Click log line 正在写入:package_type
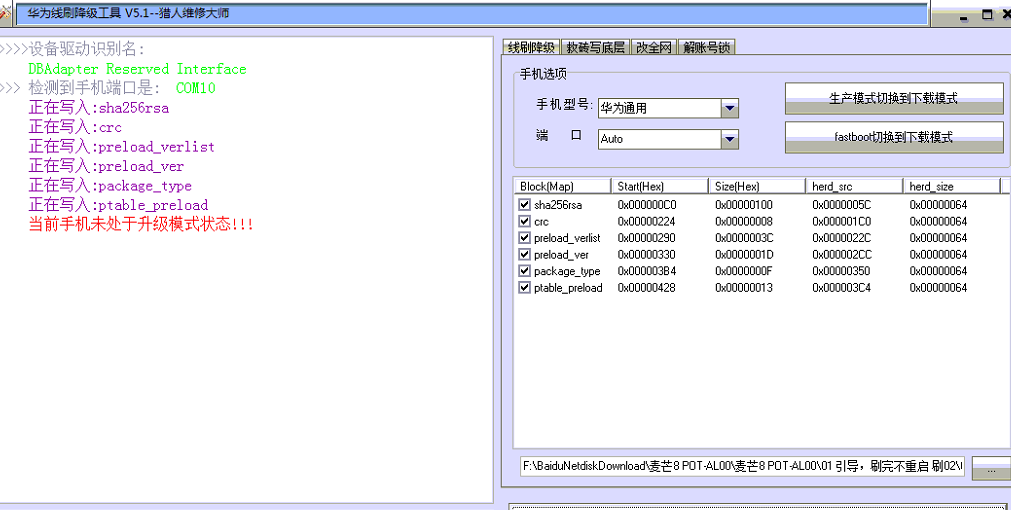This screenshot has width=1011, height=510. [110, 186]
